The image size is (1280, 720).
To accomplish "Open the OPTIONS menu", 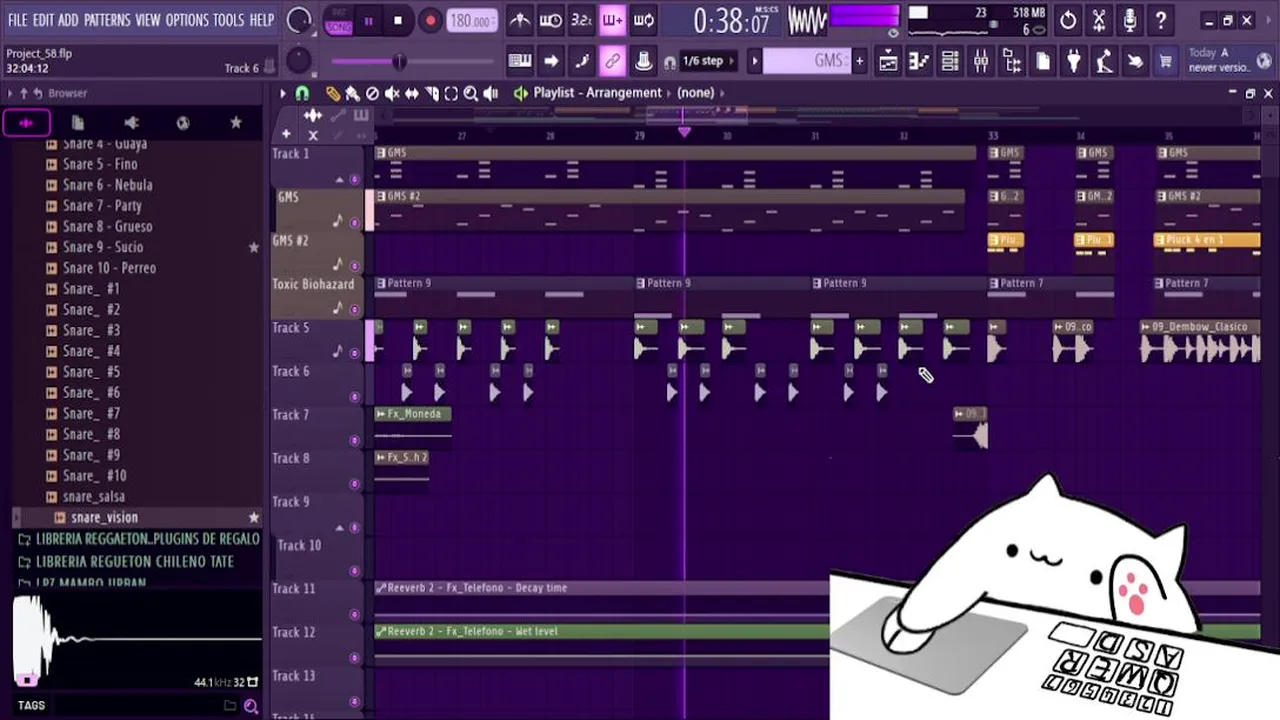I will pyautogui.click(x=187, y=20).
